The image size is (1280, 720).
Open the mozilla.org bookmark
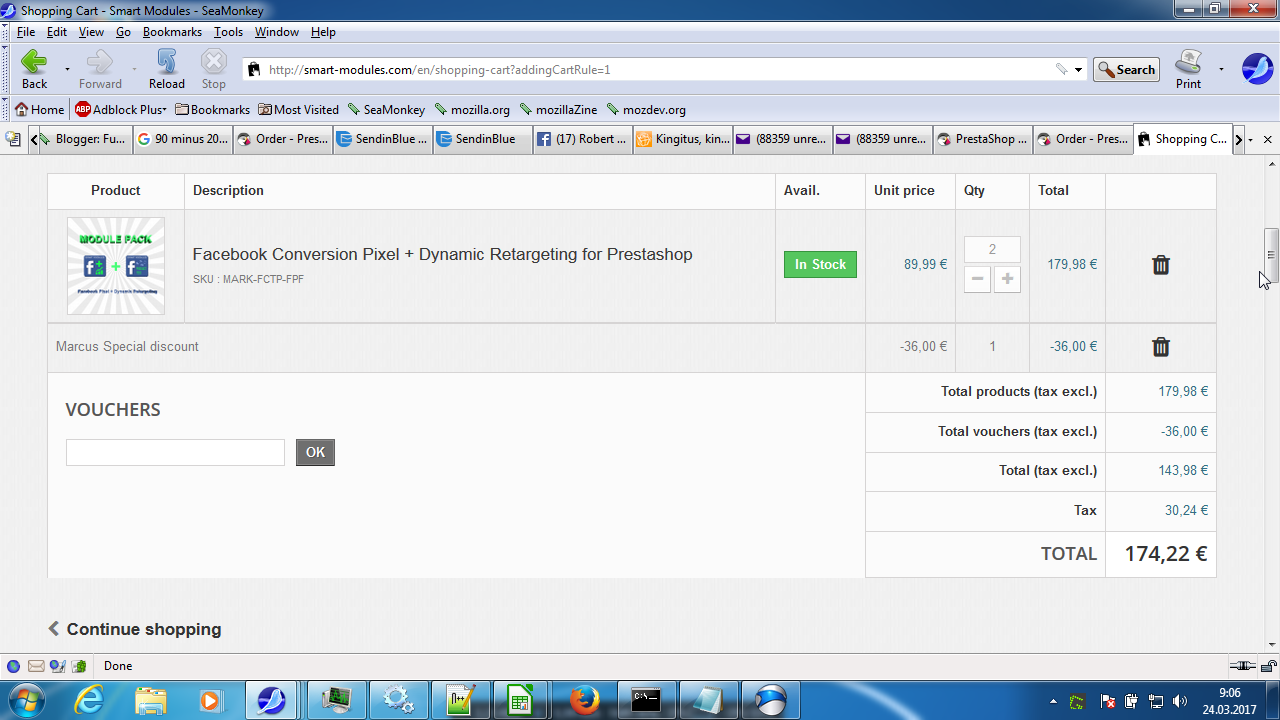[472, 110]
